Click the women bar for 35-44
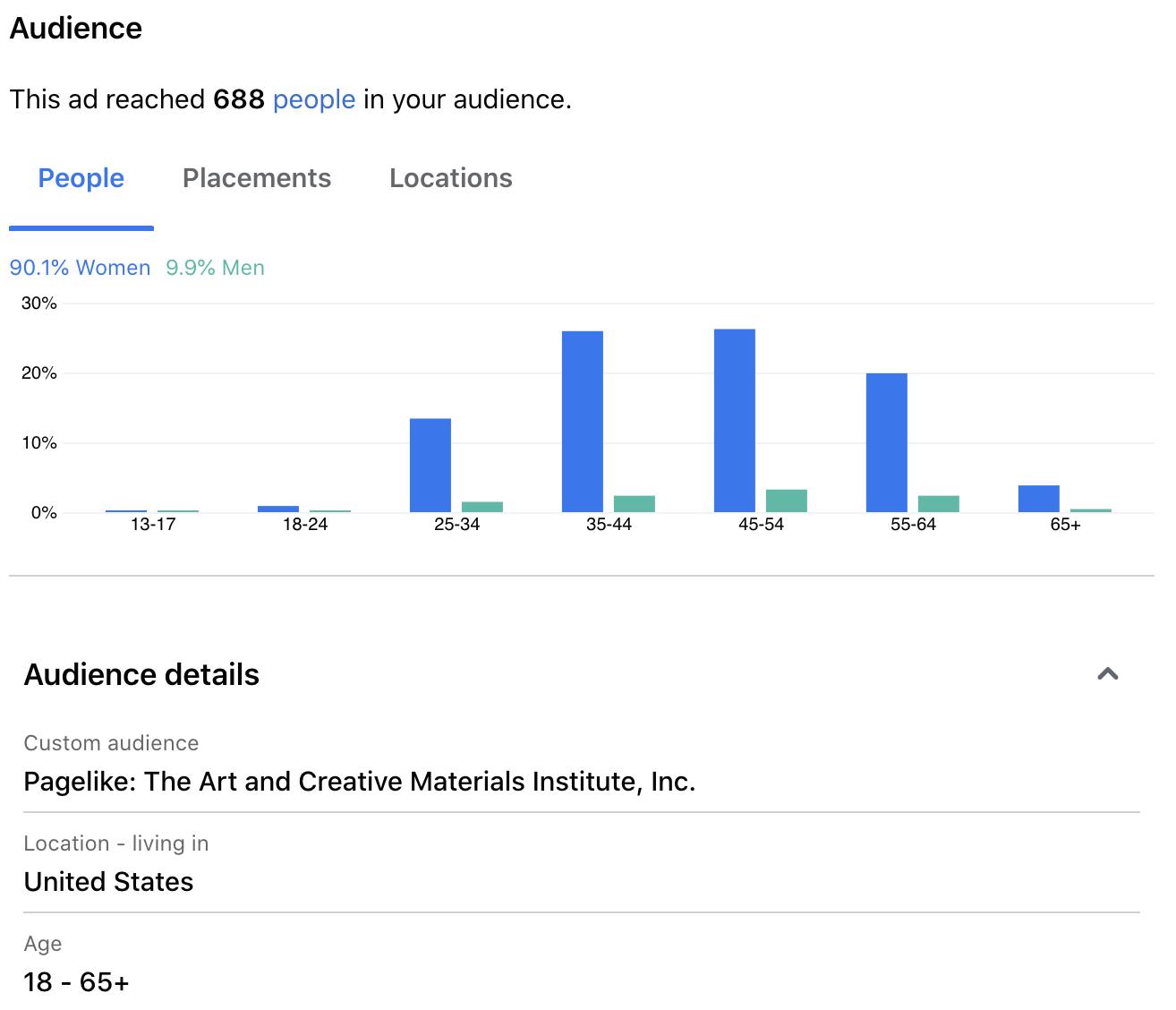Screen dimensions: 1176x1010 [x=583, y=422]
